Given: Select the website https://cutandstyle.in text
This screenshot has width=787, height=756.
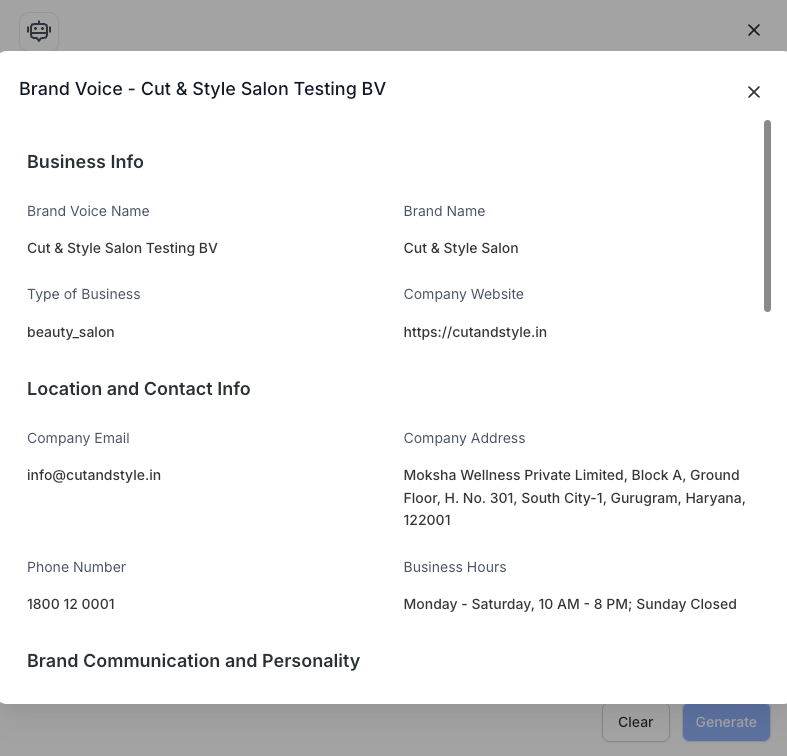Looking at the screenshot, I should coord(475,332).
